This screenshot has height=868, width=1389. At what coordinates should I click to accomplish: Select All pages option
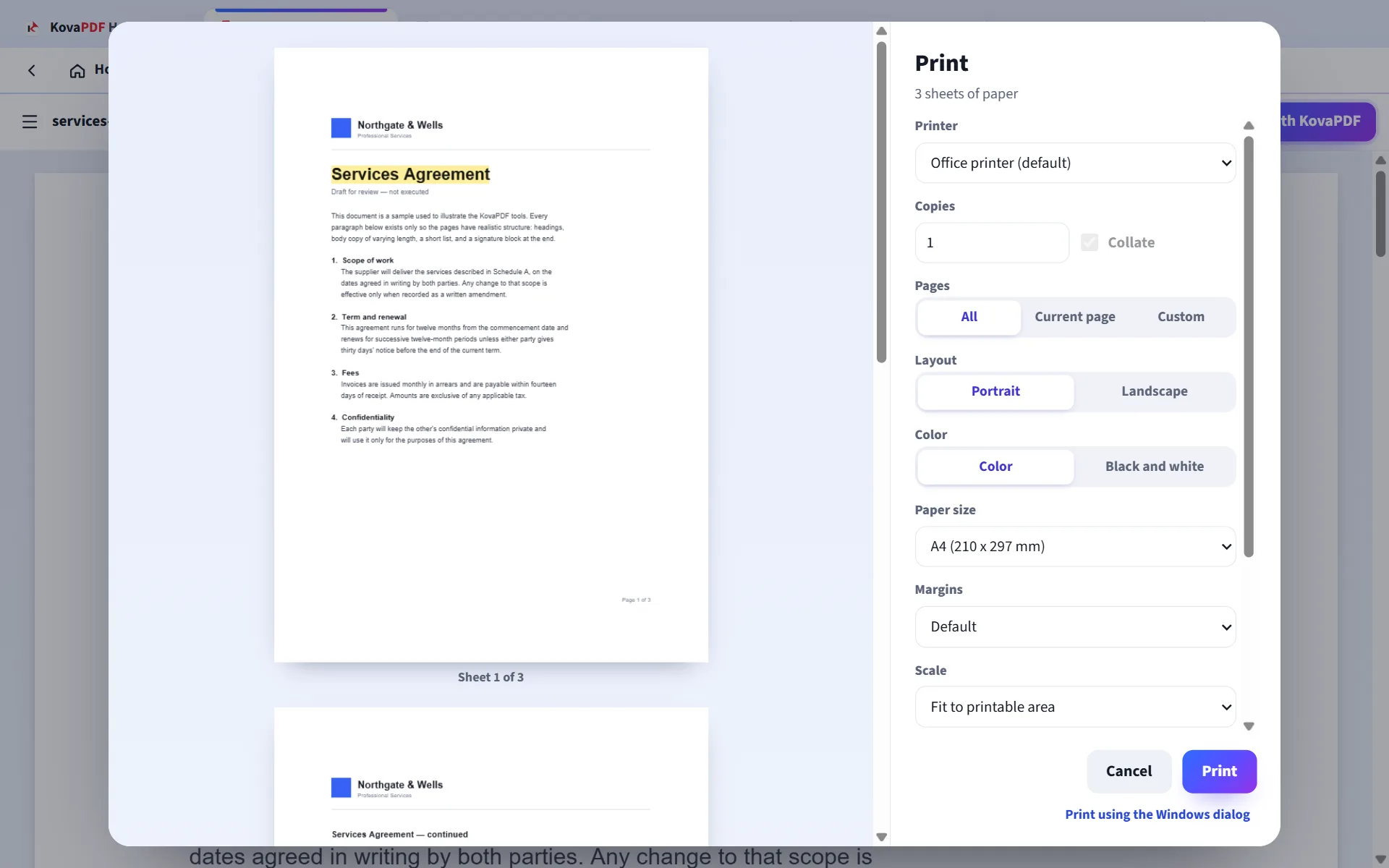pyautogui.click(x=969, y=317)
